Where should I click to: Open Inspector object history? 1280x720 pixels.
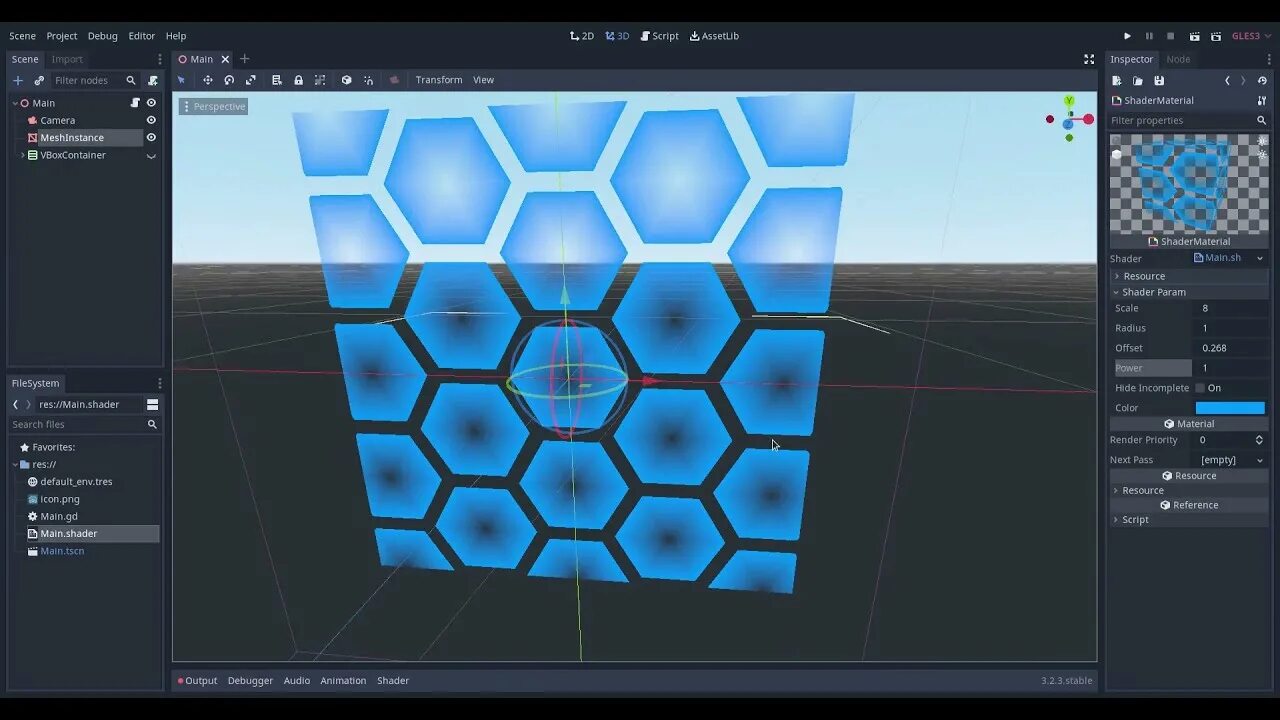(x=1262, y=81)
